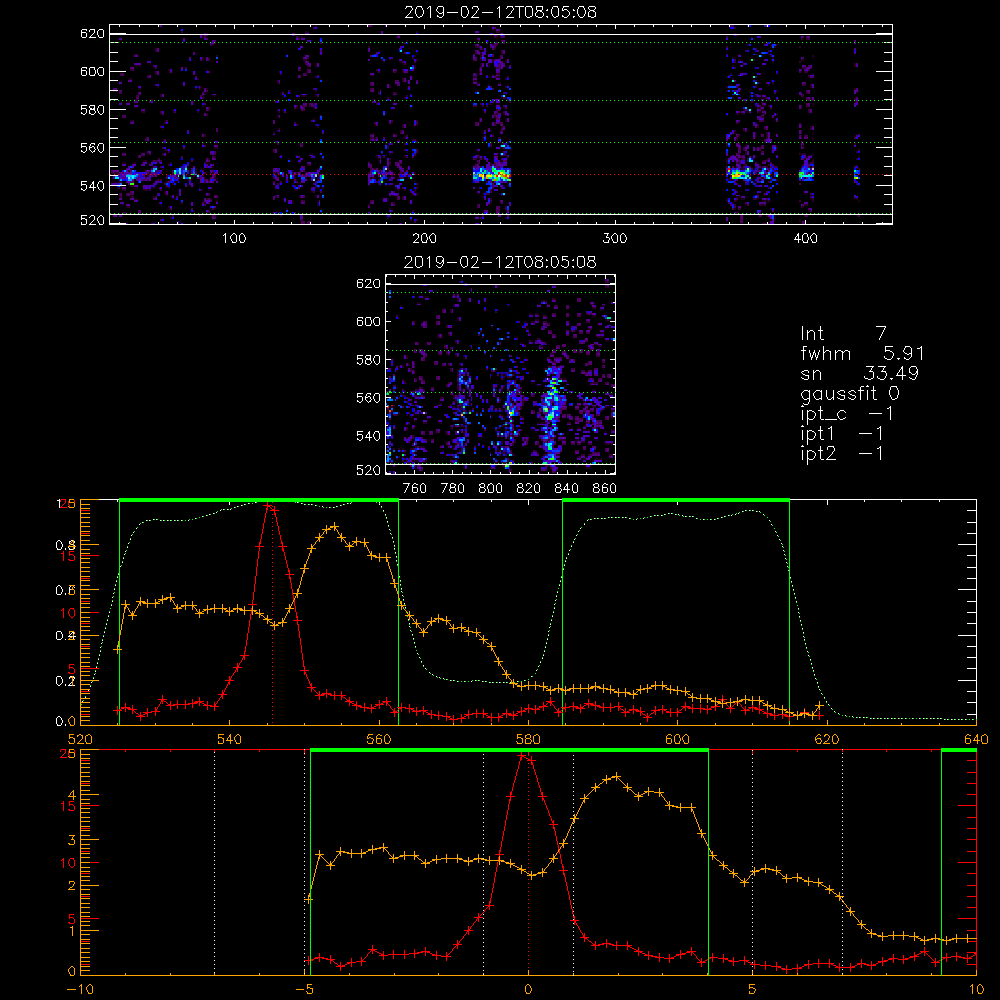
Task: Click the bright emission blob near x=365 in top spectrogram
Action: (740, 173)
